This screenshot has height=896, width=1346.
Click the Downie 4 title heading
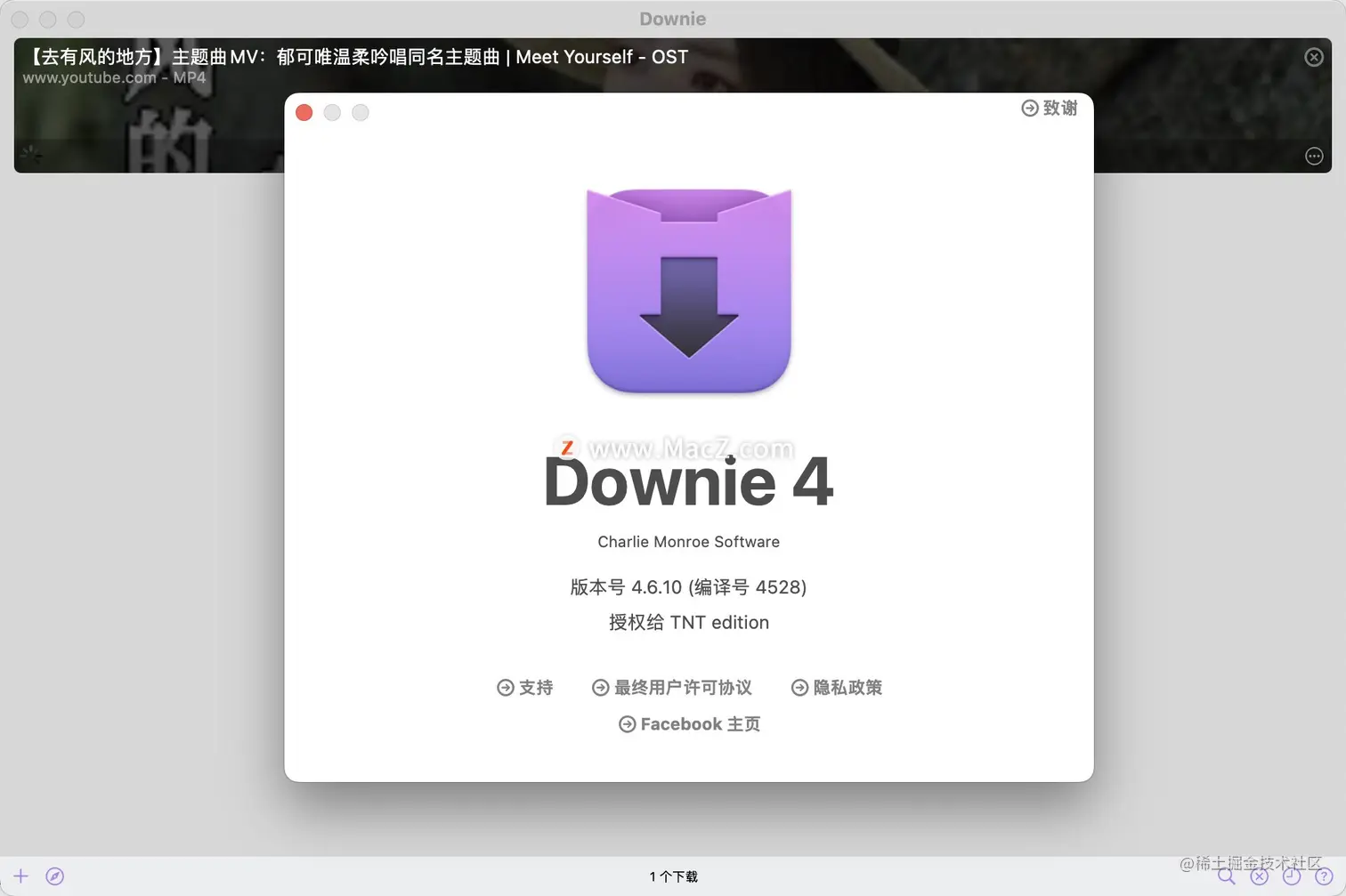688,481
